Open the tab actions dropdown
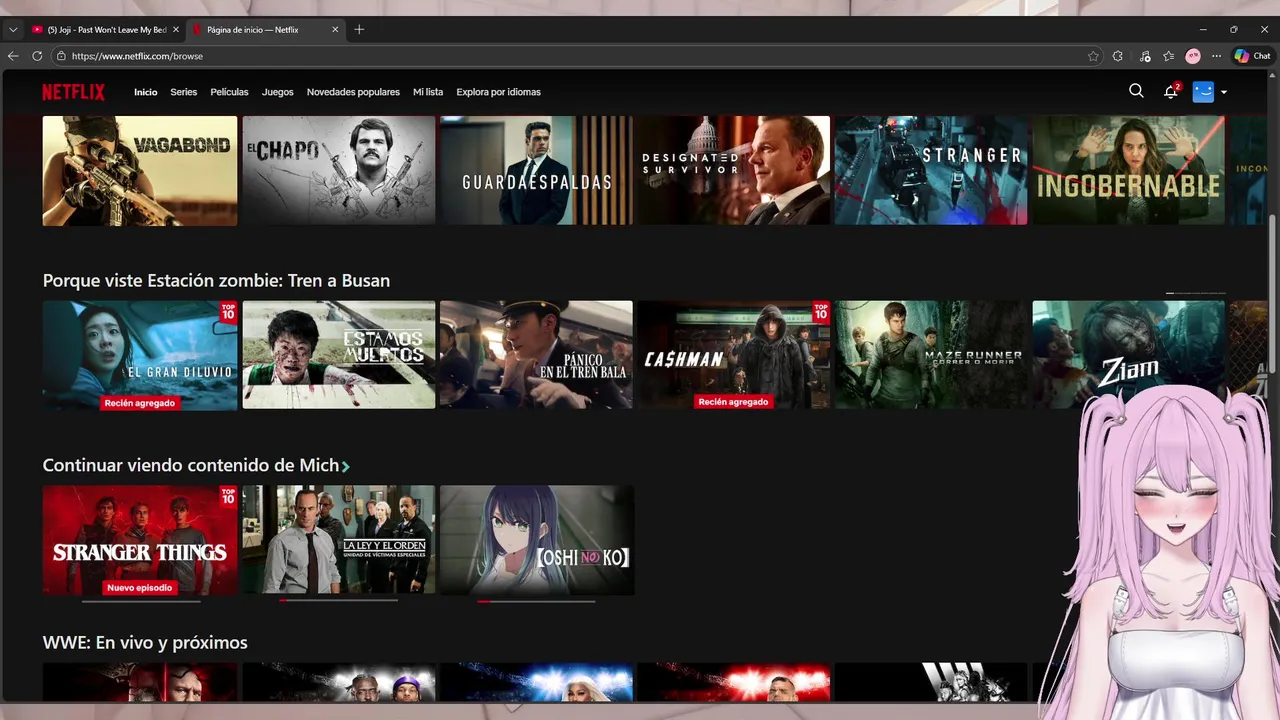Image resolution: width=1280 pixels, height=720 pixels. coord(13,30)
